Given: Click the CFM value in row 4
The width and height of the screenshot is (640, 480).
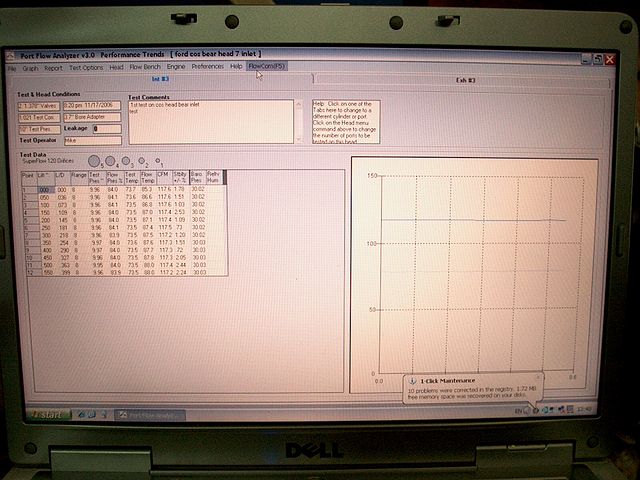Looking at the screenshot, I should (164, 212).
